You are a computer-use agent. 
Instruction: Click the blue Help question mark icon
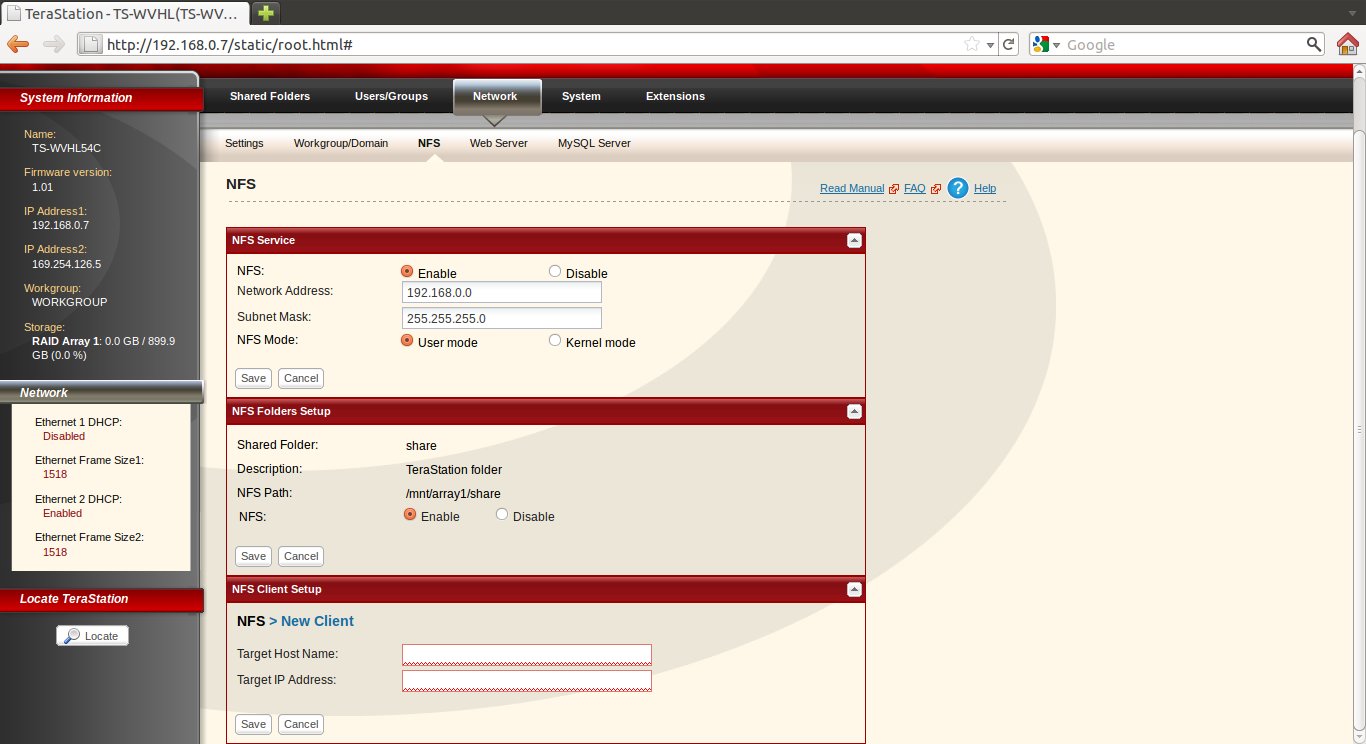pyautogui.click(x=958, y=188)
